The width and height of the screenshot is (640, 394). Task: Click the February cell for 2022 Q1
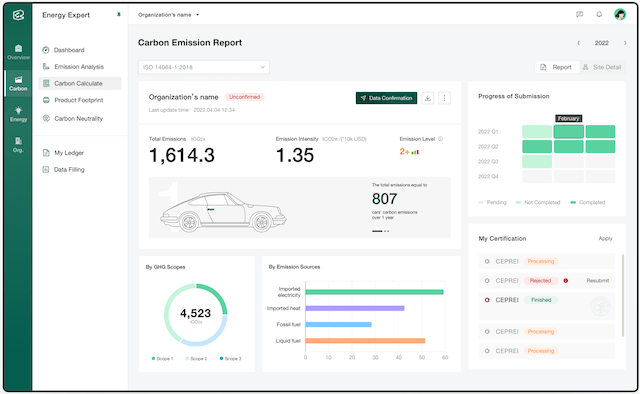tap(569, 131)
